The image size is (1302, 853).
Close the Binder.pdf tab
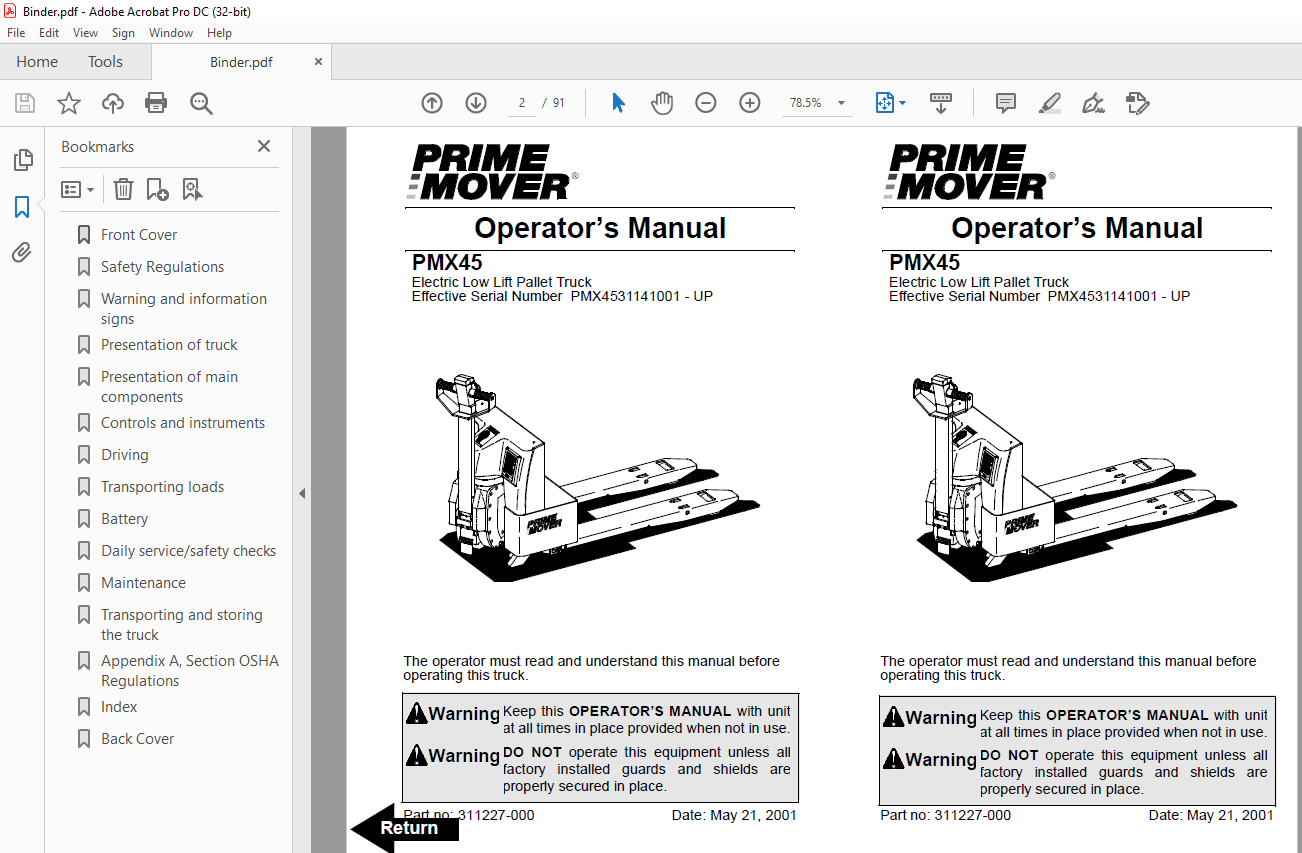(x=319, y=62)
